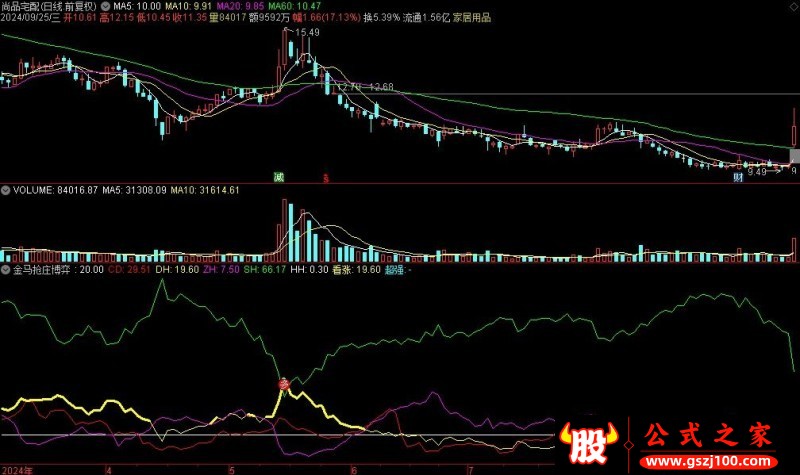Image resolution: width=800 pixels, height=475 pixels.
Task: Select the 金马抢庄博弈: 20.00 indicator name
Action: (x=58, y=269)
